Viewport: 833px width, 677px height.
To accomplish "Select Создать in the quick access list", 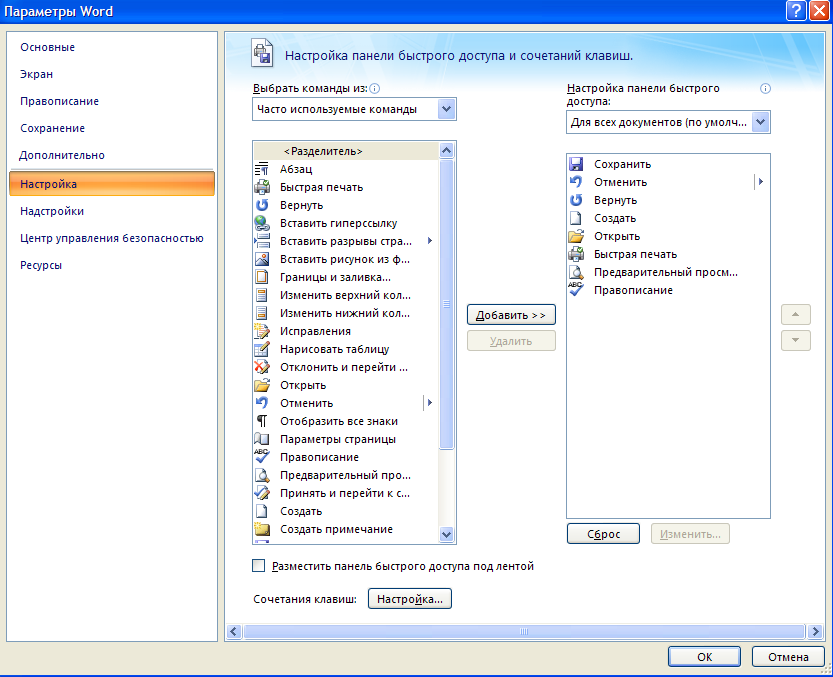I will pyautogui.click(x=668, y=218).
